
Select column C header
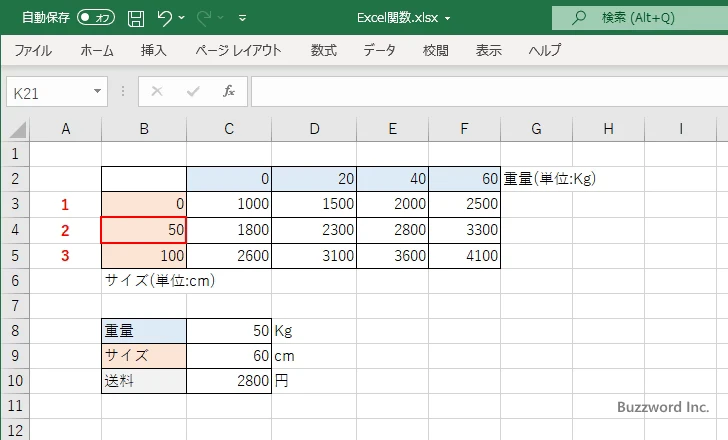pyautogui.click(x=229, y=129)
